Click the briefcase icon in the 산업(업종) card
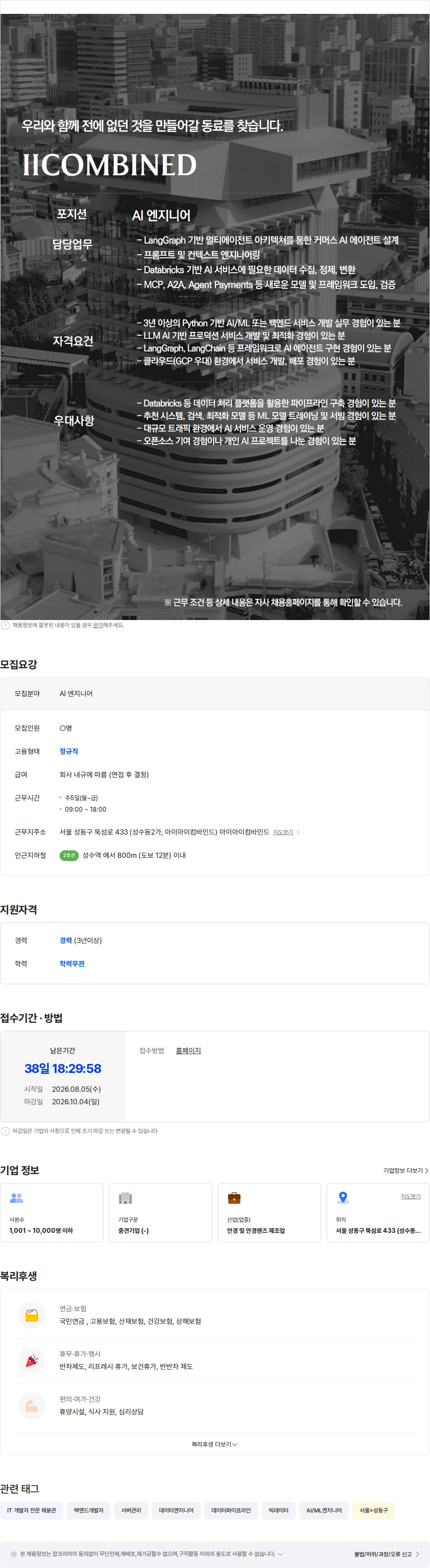Viewport: 430px width, 1568px height. (x=234, y=1198)
